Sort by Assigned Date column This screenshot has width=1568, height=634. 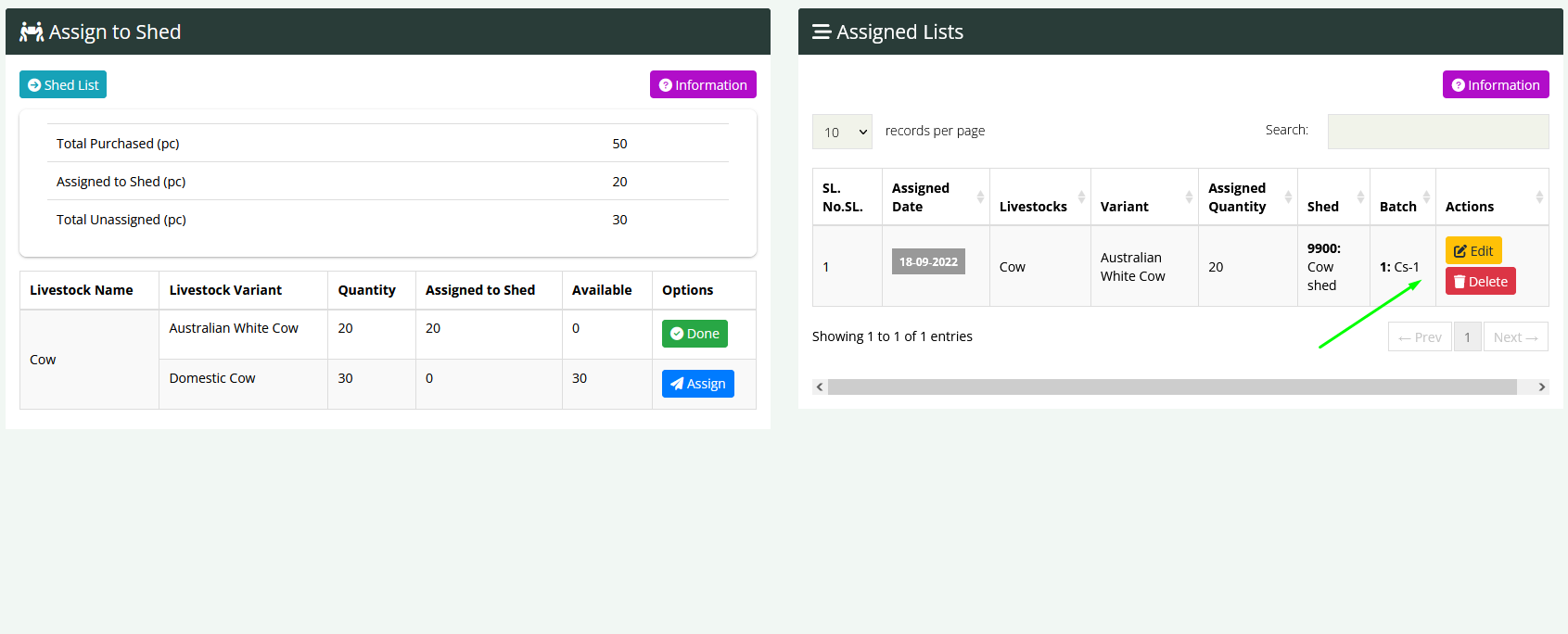(x=935, y=197)
